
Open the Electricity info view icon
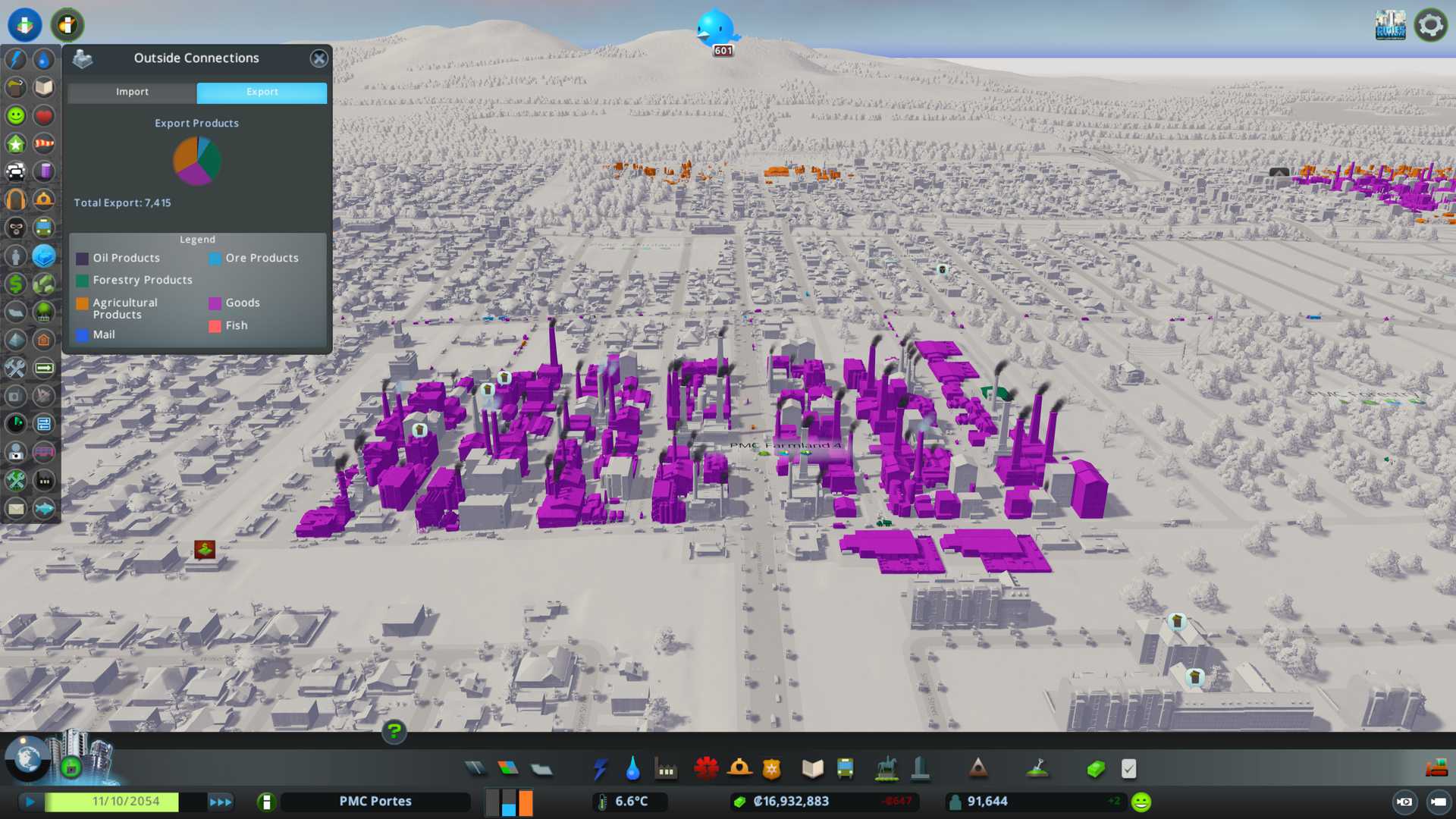click(16, 59)
